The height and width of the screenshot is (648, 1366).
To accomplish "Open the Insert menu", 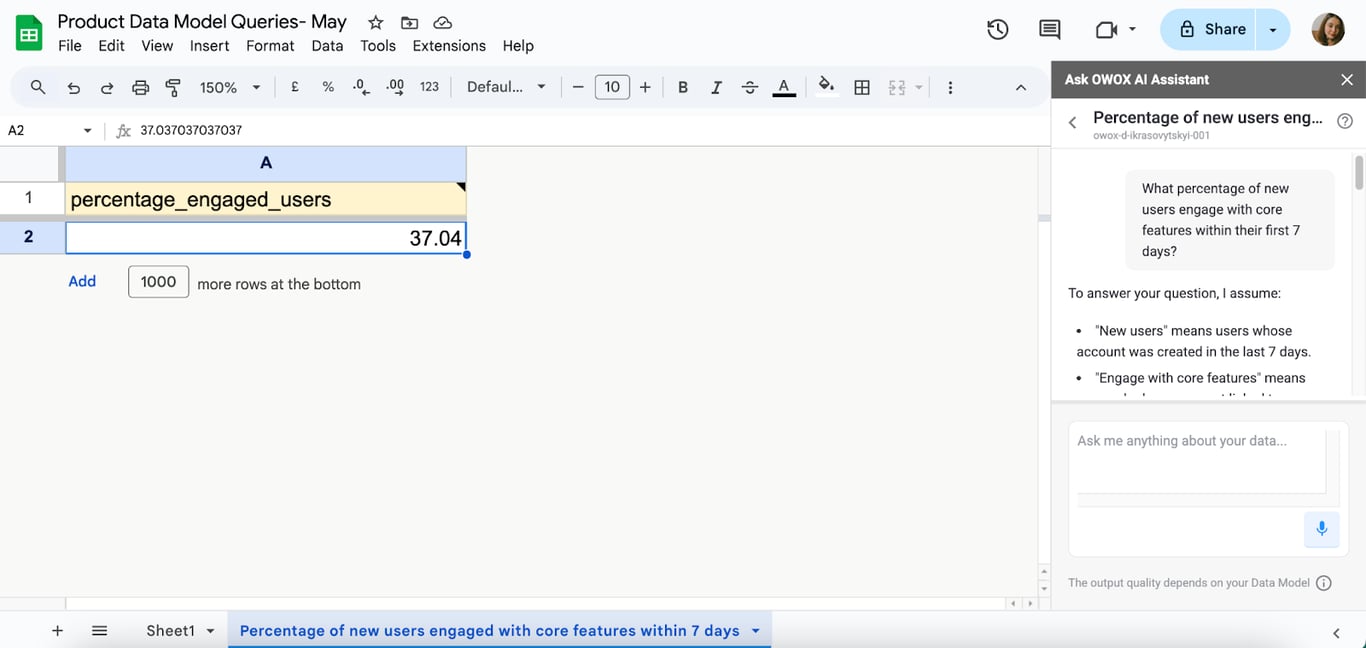I will [x=210, y=46].
